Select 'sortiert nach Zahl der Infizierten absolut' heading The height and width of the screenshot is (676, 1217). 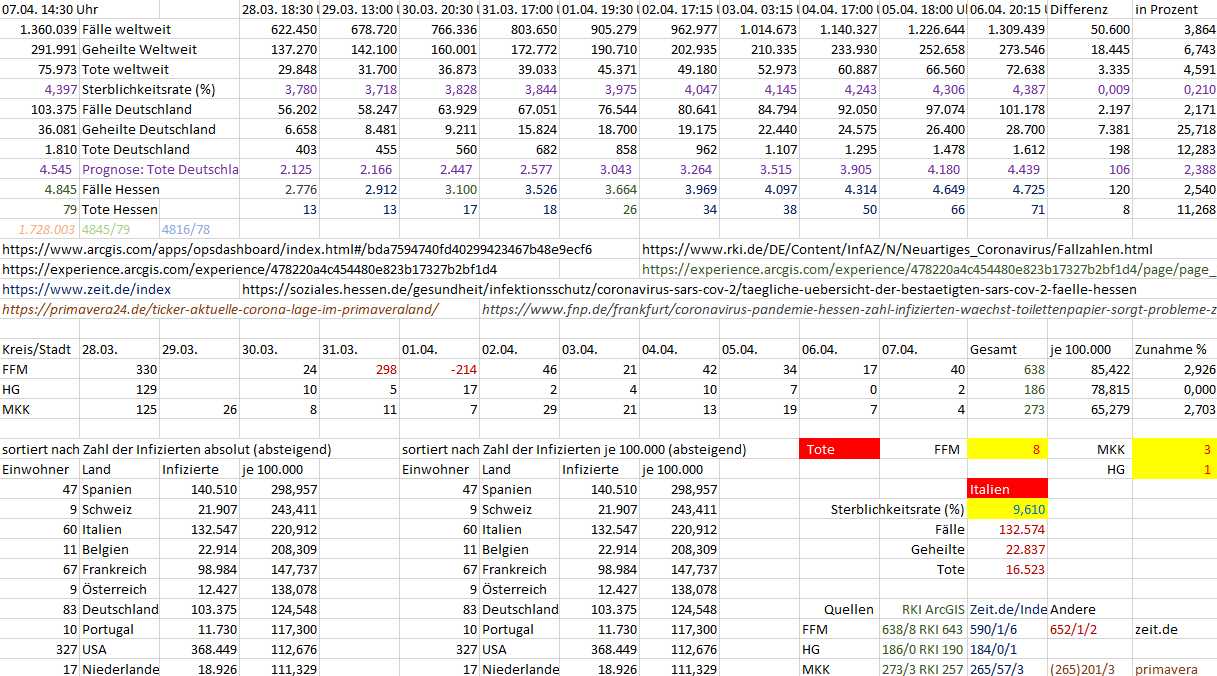[x=166, y=449]
